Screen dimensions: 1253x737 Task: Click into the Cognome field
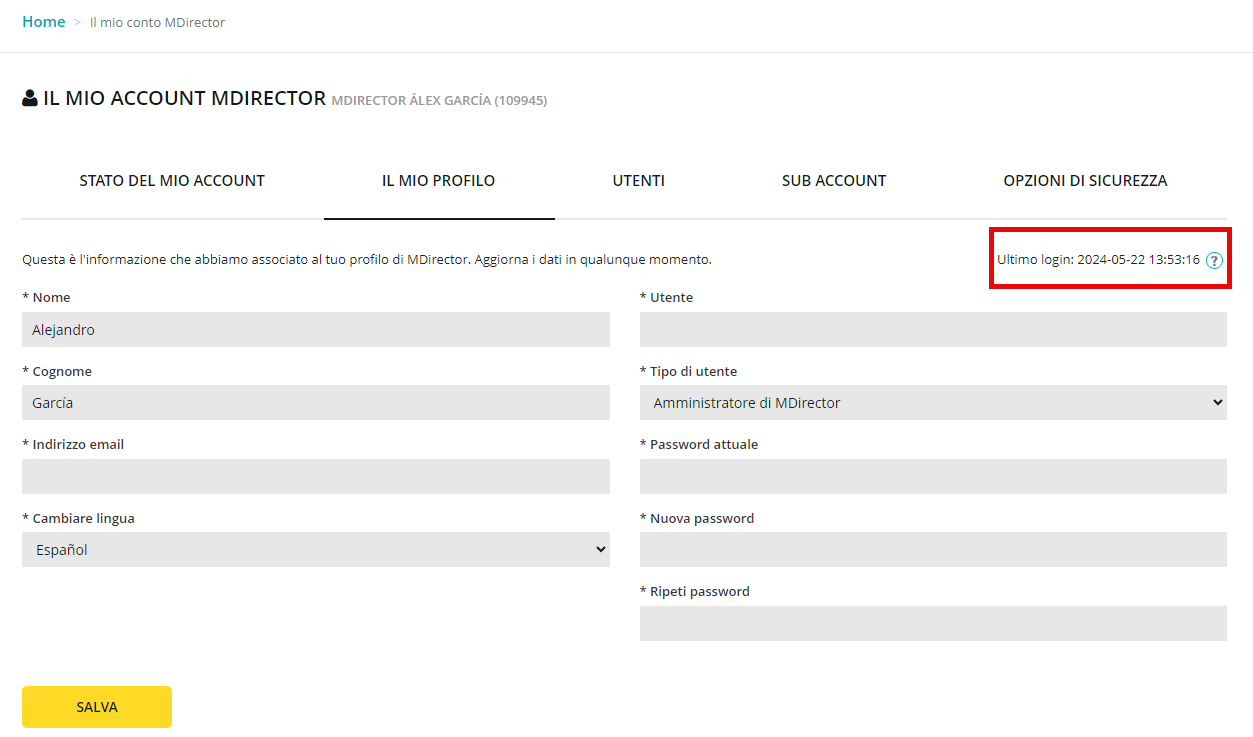tap(315, 403)
